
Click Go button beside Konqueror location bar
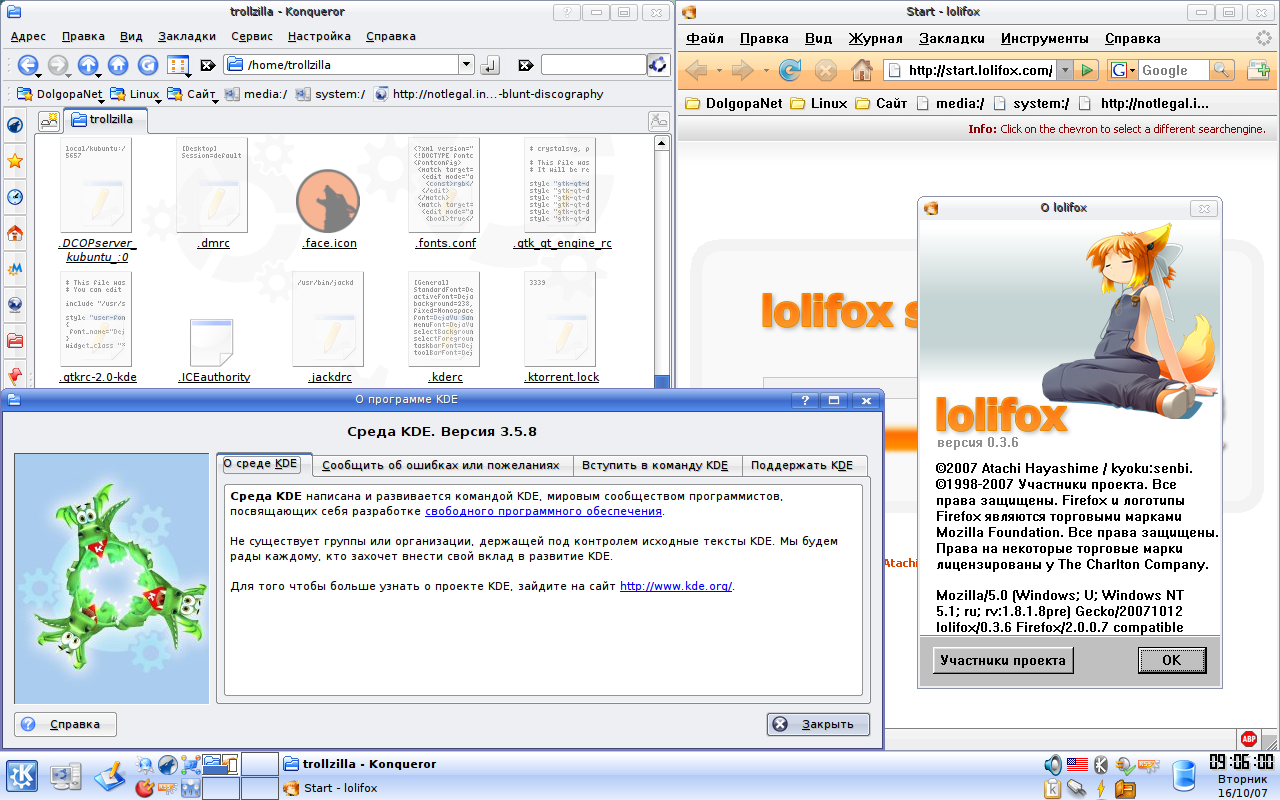click(490, 65)
